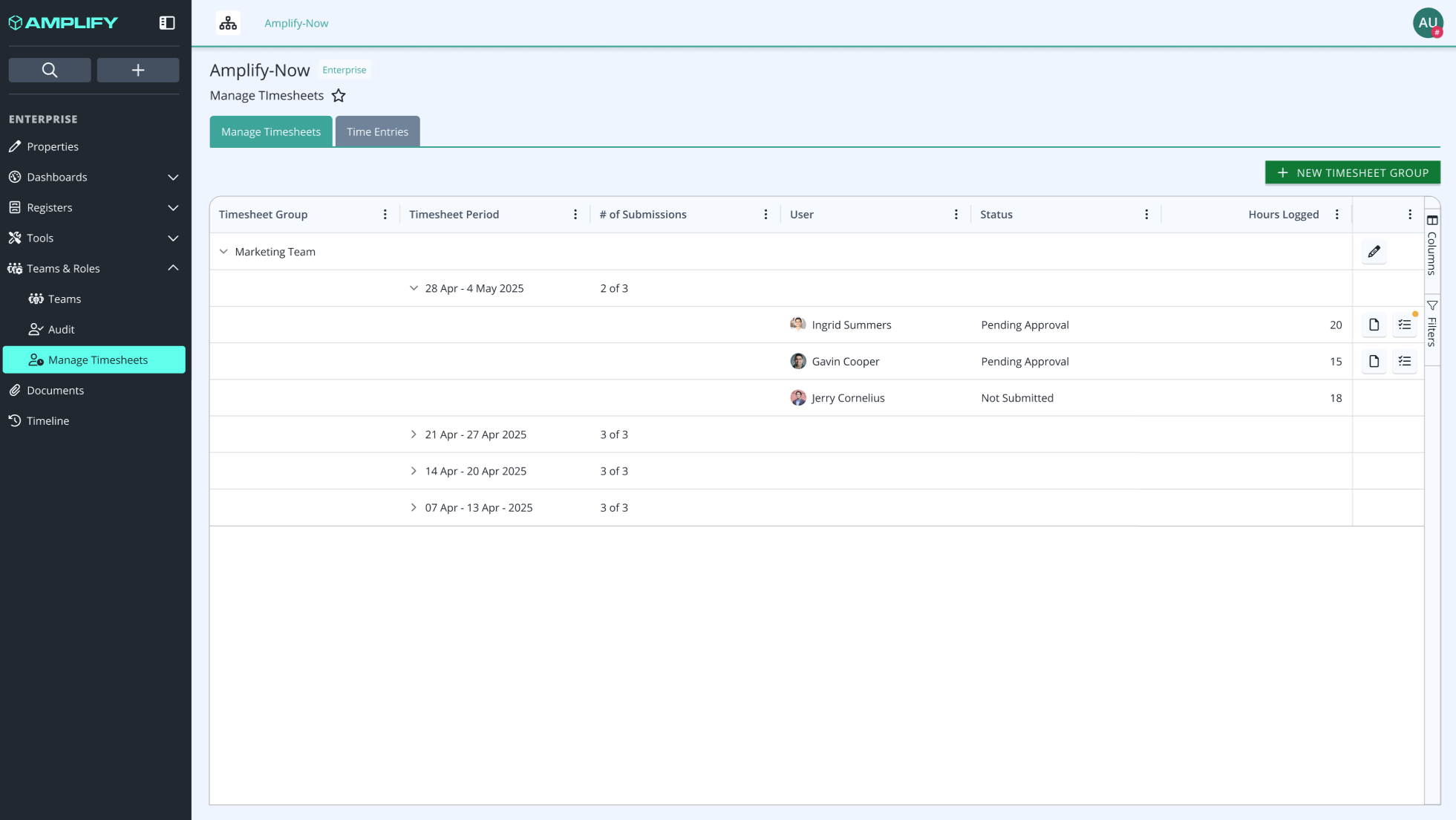Click the Jerry Cornelius name cell

coord(849,398)
